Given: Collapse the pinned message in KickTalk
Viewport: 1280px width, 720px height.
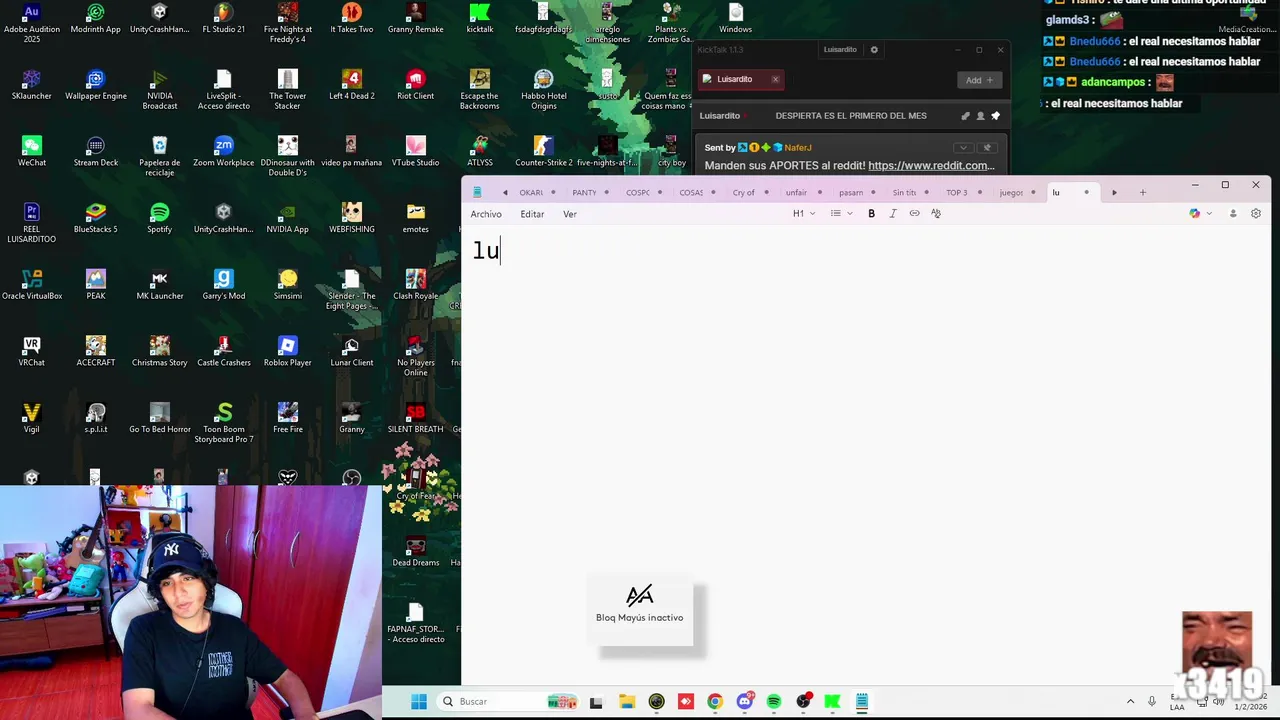Looking at the screenshot, I should (963, 148).
